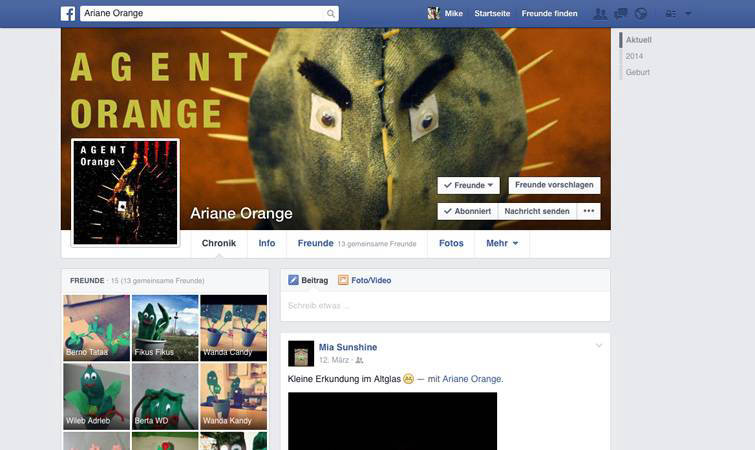Open the notifications globe icon
Screen dimensions: 755x450
click(641, 14)
